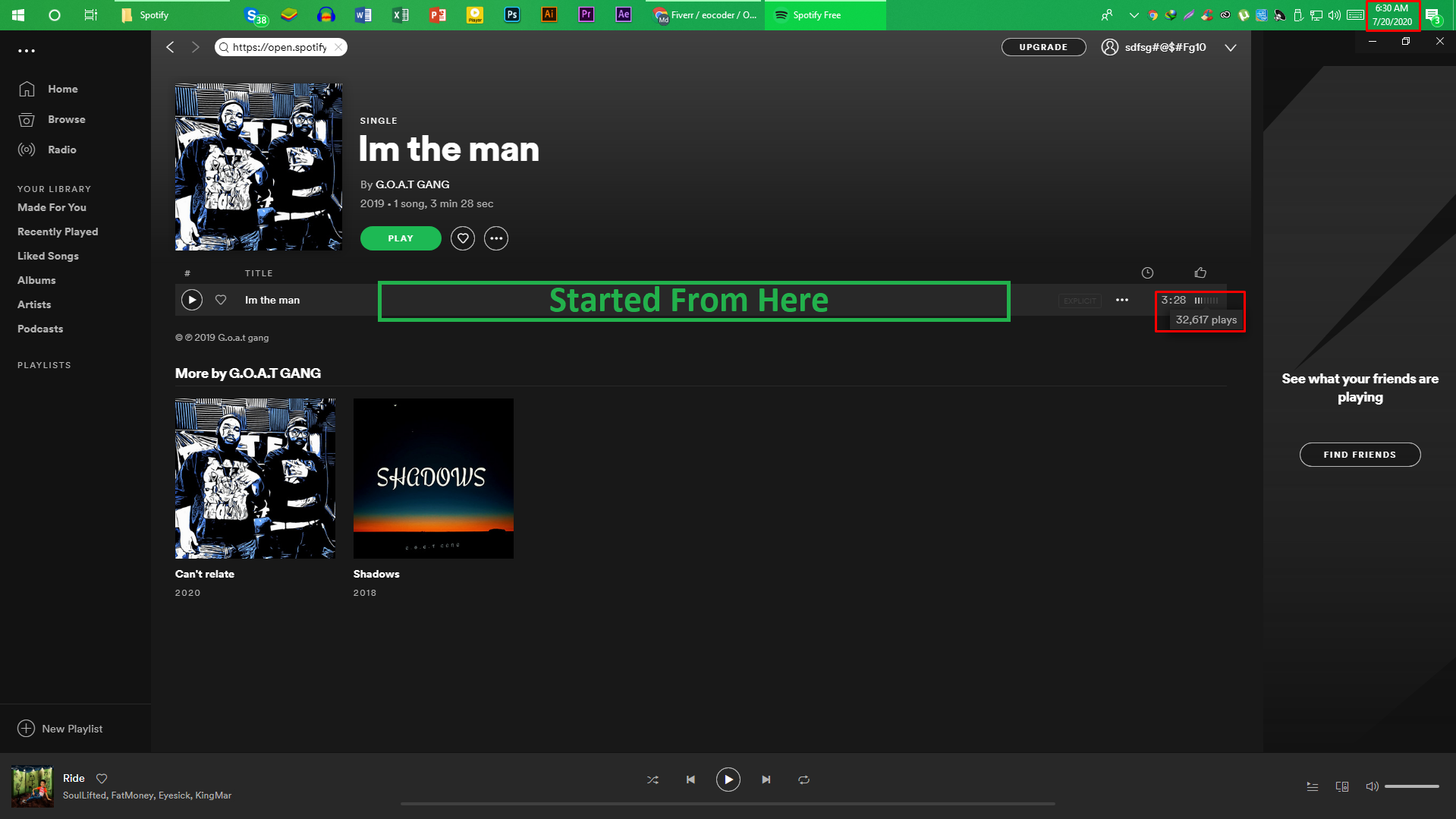The image size is (1456, 819).
Task: Open Browse in the sidebar
Action: [x=66, y=119]
